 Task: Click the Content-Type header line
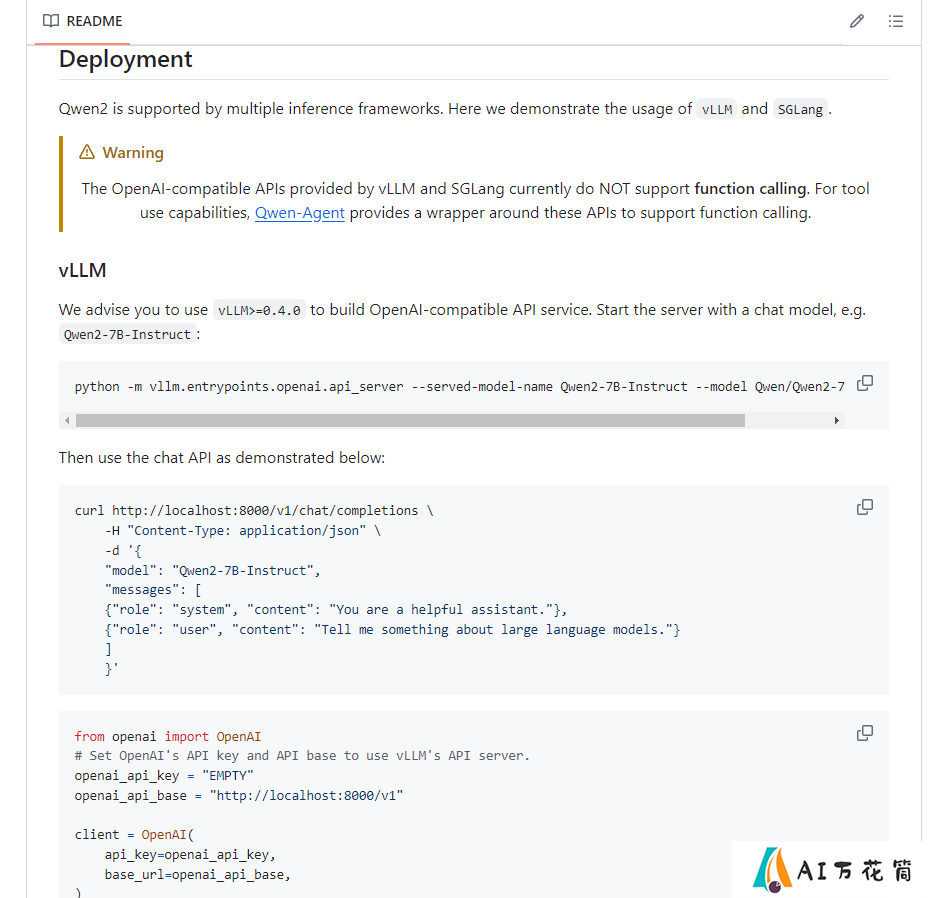243,531
